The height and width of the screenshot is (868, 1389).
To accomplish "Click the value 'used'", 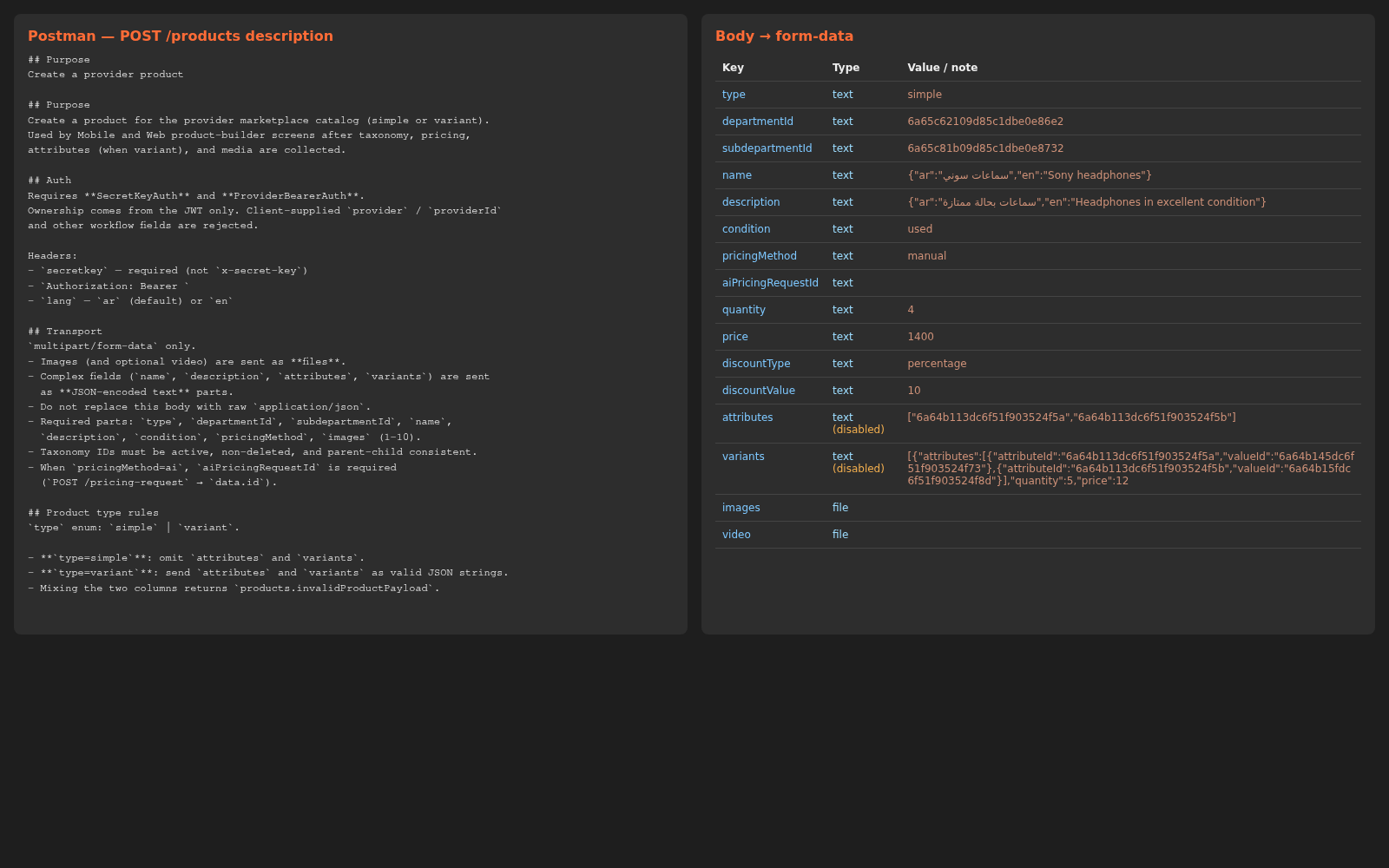I will click(x=919, y=229).
